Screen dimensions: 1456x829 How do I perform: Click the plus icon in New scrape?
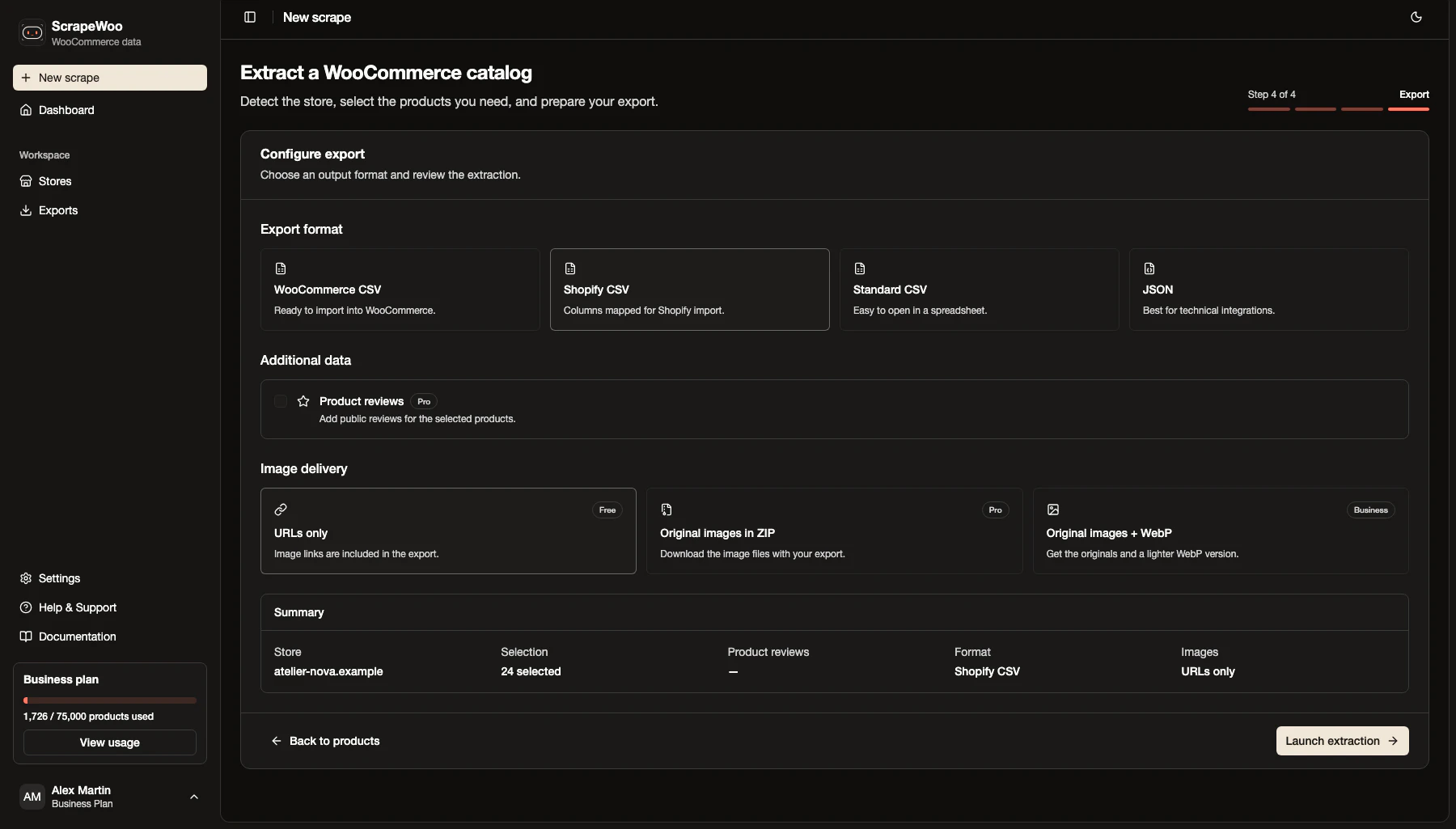click(x=26, y=78)
